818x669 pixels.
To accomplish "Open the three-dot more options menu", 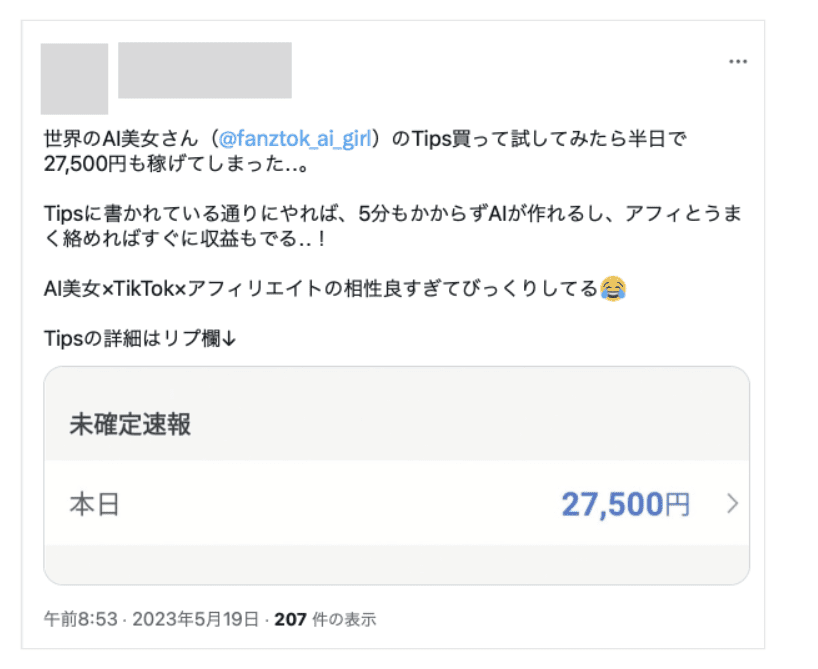I will coord(738,62).
